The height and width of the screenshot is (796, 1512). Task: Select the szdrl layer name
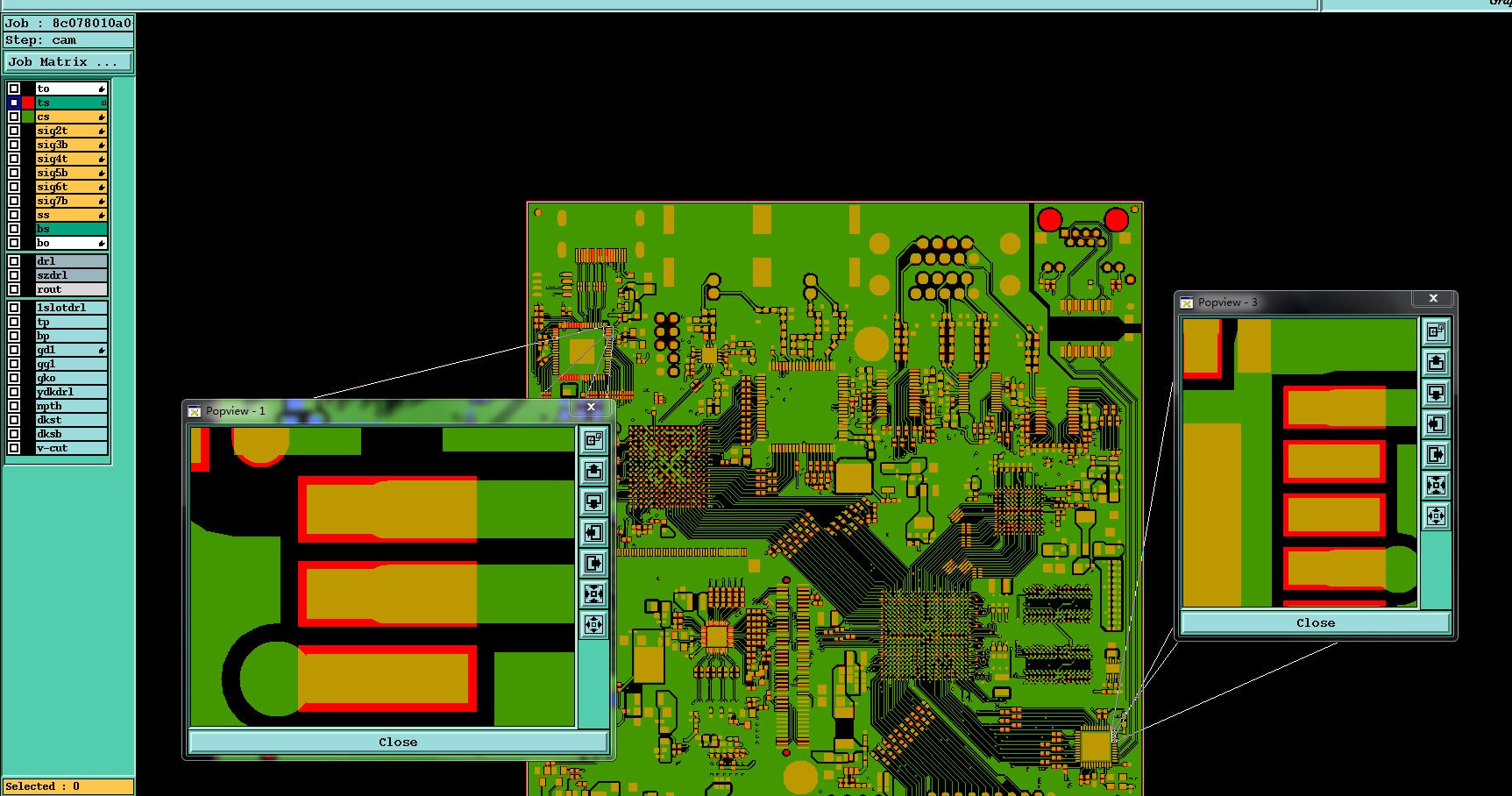71,275
